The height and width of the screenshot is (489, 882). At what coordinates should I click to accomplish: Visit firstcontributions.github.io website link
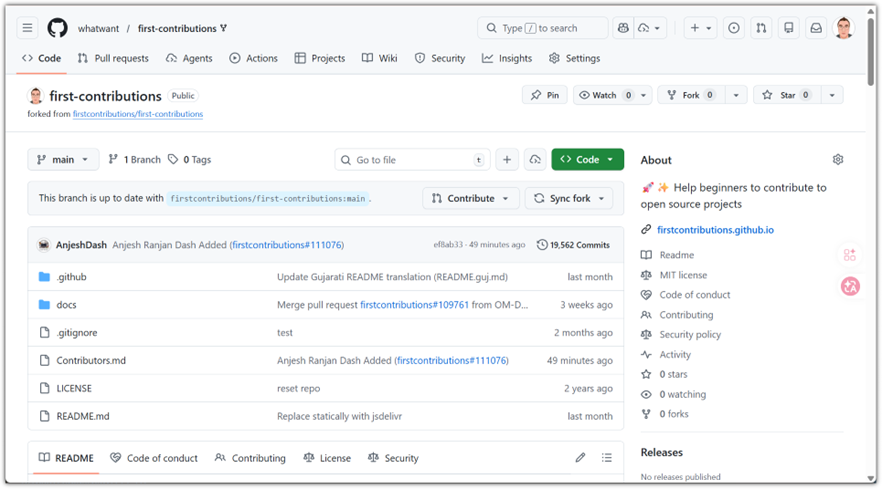tap(716, 230)
